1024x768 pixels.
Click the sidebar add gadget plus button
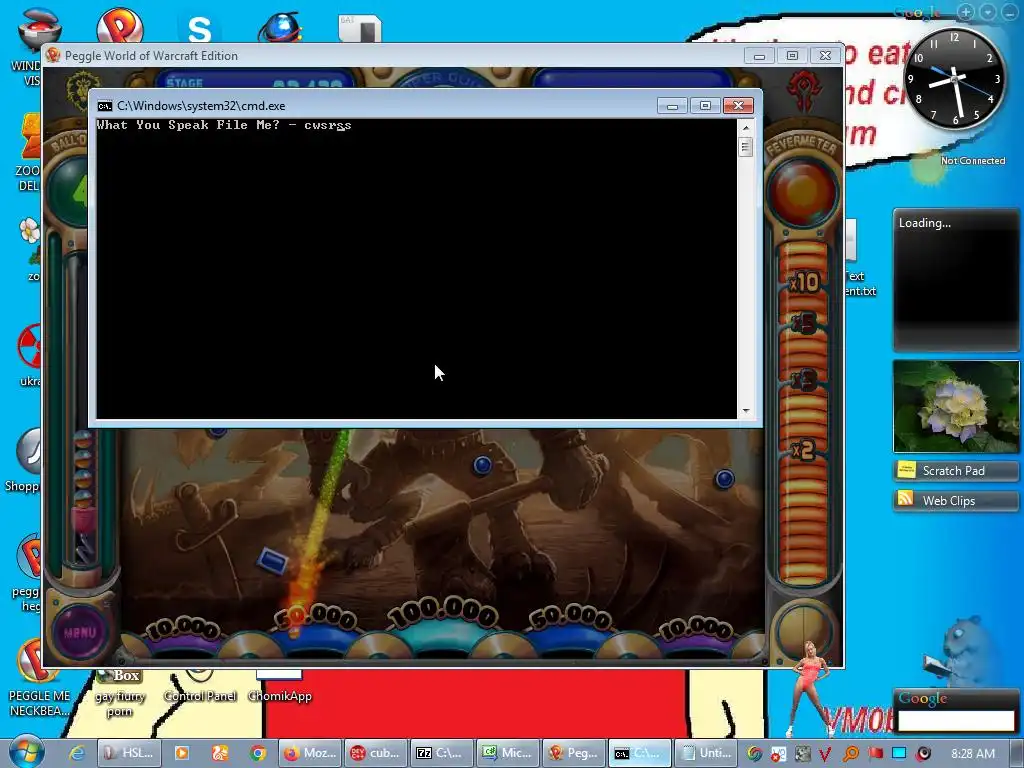(966, 12)
